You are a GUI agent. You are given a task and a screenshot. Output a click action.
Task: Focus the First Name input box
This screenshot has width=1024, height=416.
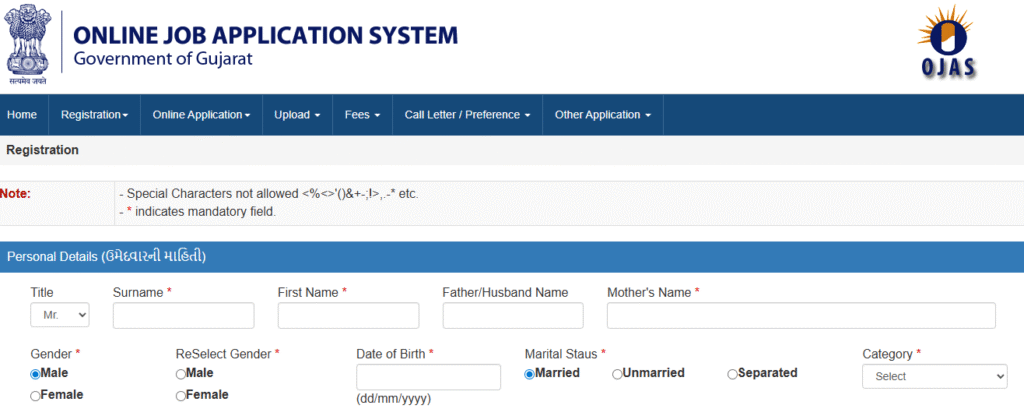[348, 316]
